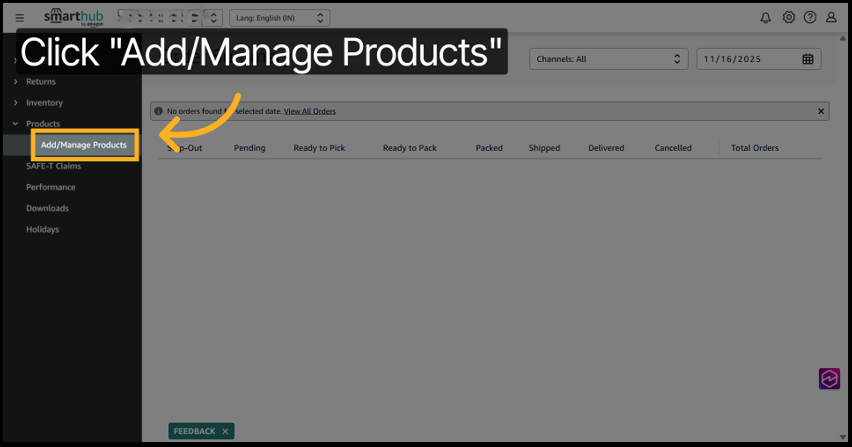Open the user account profile icon
Screen dimensions: 852x447
(831, 18)
